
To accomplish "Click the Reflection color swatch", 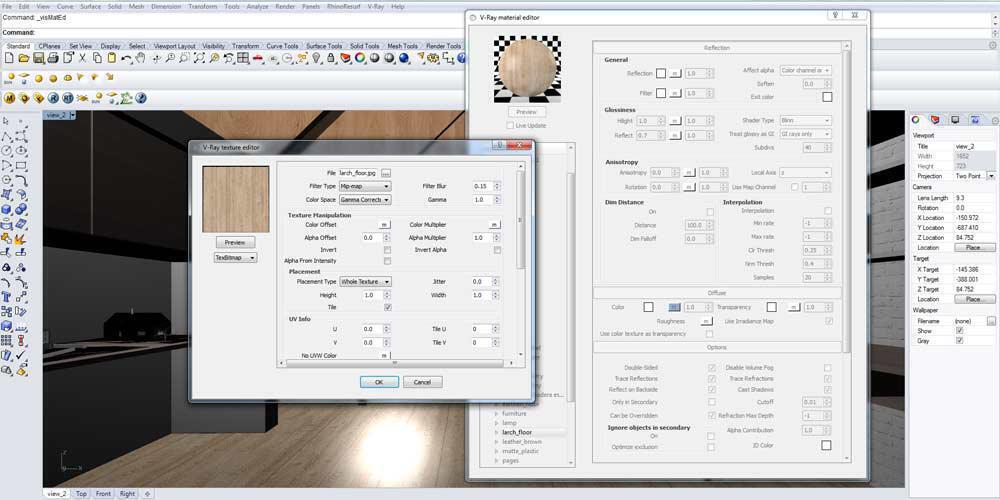I will [661, 74].
